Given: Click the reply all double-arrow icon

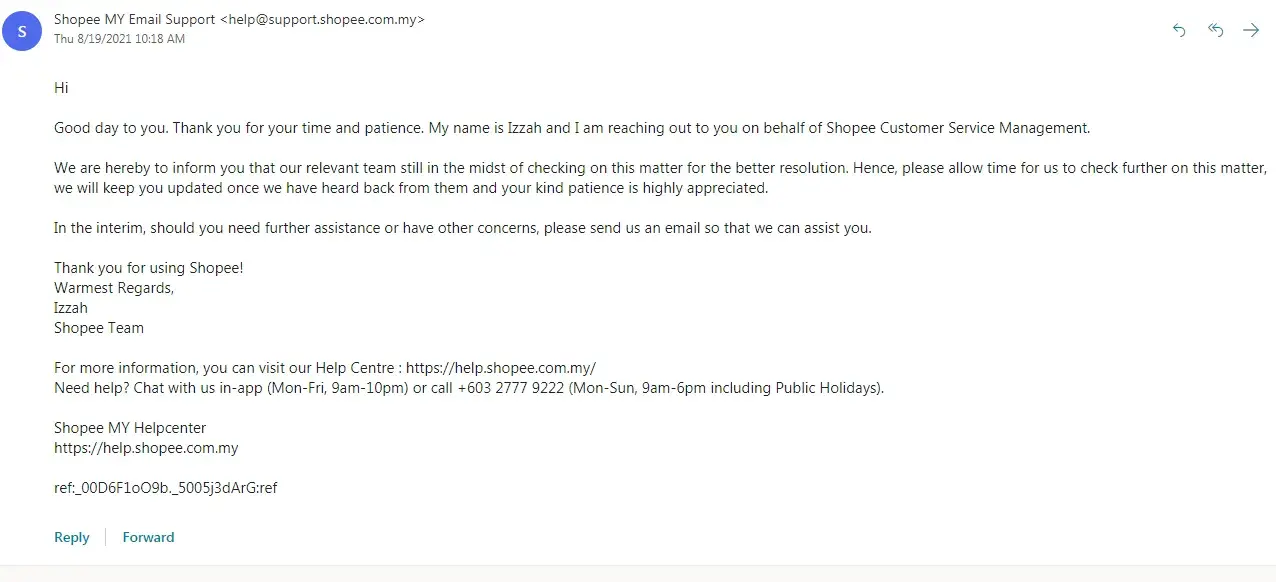Looking at the screenshot, I should [x=1216, y=31].
